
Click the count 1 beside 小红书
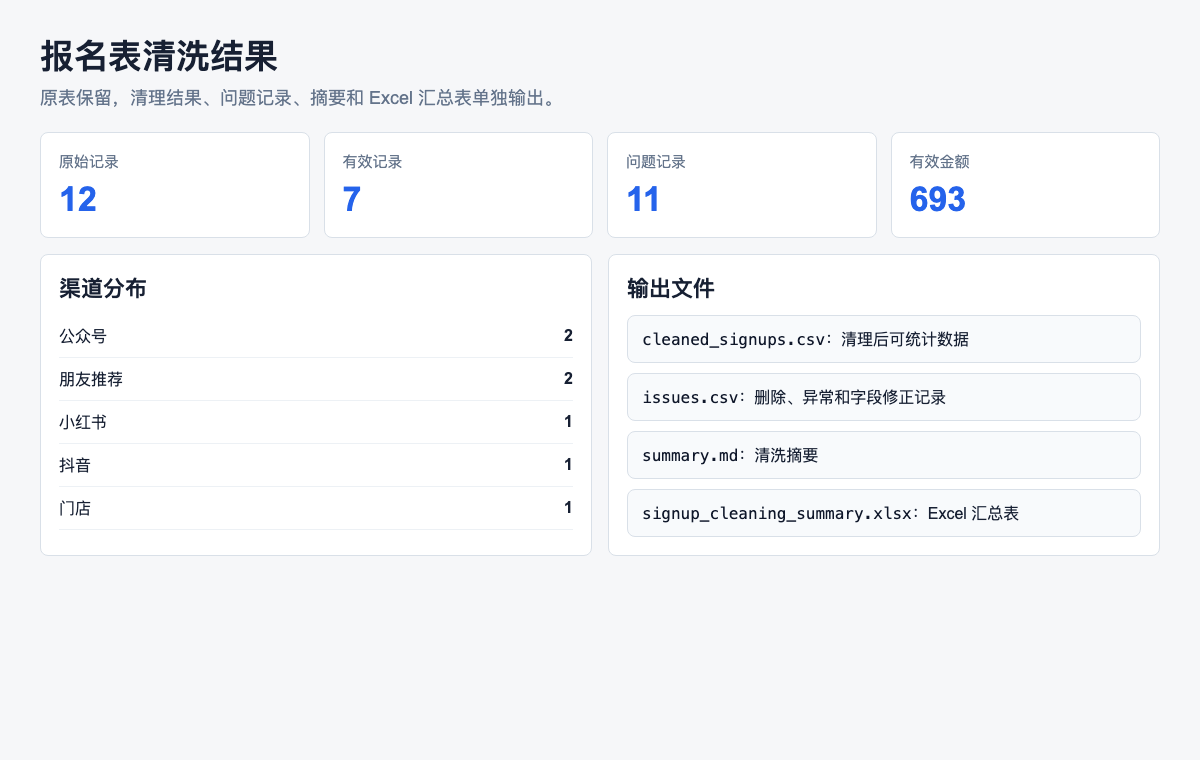pos(568,422)
